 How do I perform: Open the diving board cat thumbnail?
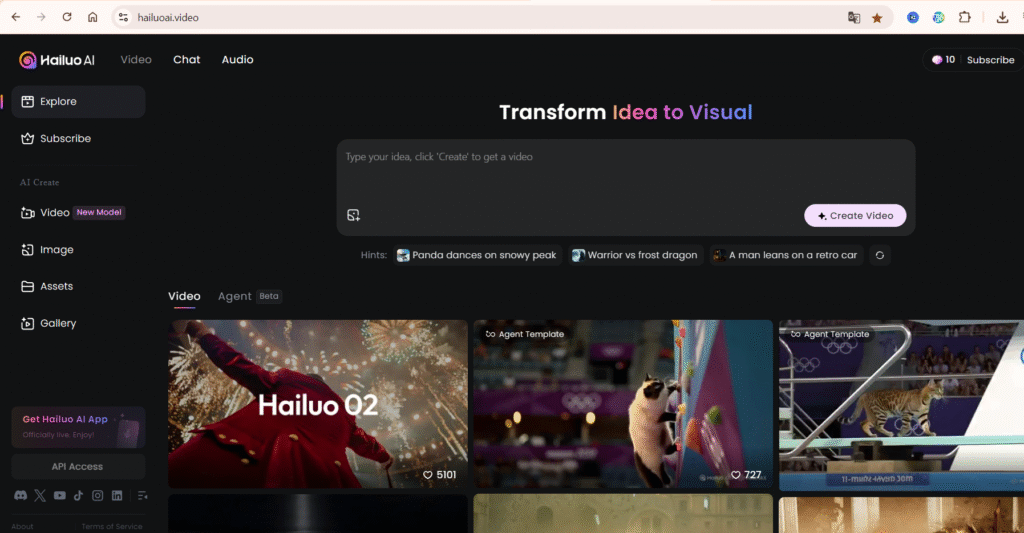click(x=901, y=405)
